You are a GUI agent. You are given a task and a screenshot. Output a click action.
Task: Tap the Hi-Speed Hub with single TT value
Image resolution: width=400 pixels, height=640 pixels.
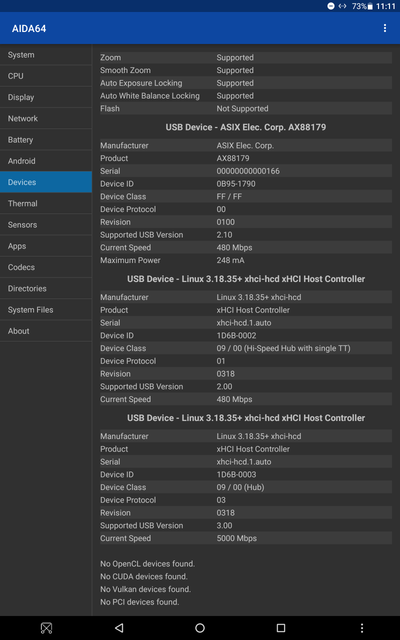283,348
